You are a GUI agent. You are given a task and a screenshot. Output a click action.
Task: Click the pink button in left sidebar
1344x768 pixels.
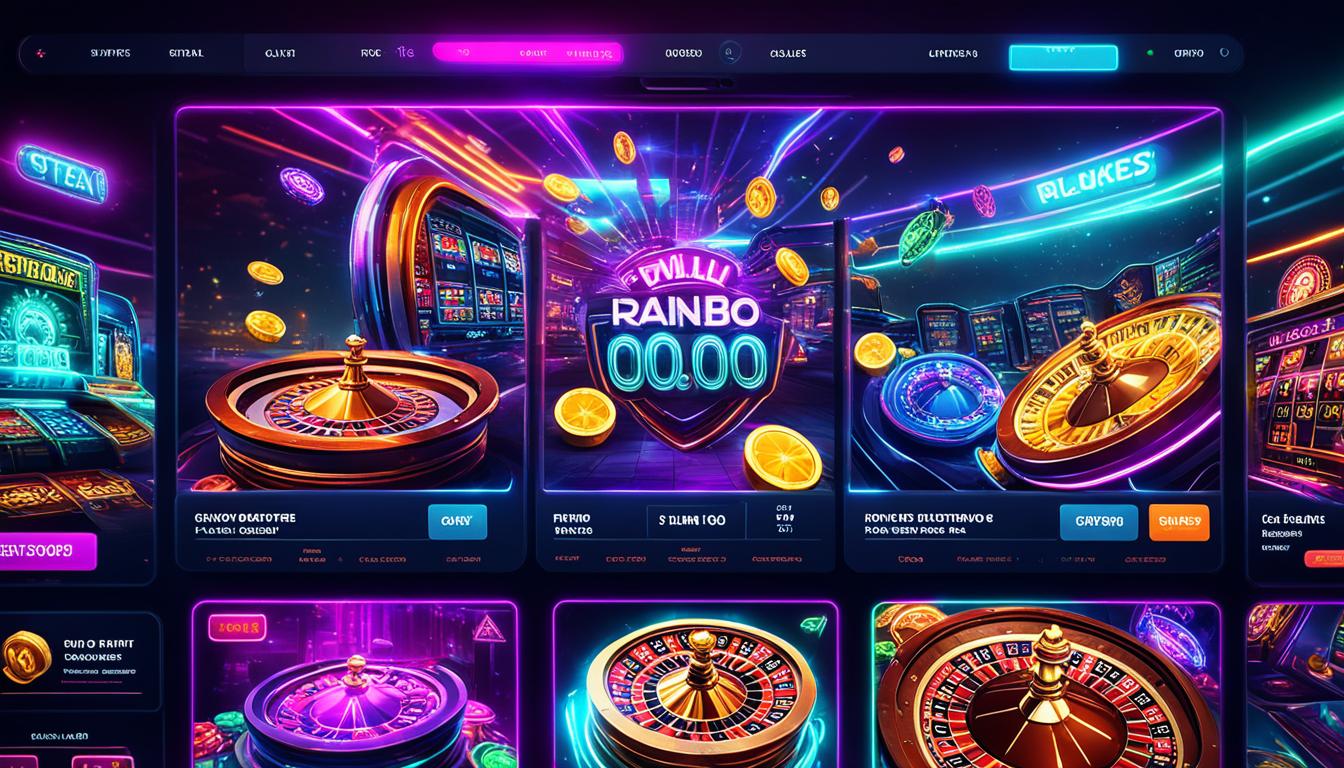point(47,552)
